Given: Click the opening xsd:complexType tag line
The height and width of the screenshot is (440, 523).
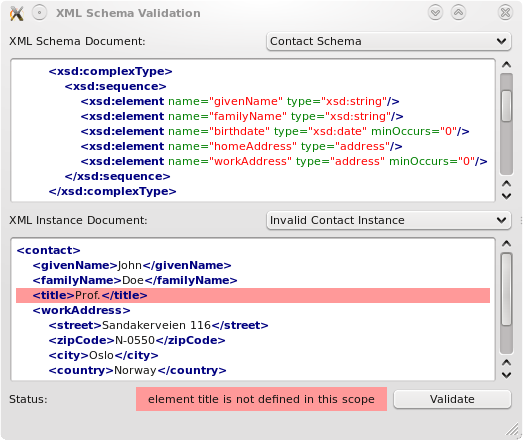Looking at the screenshot, I should [x=110, y=71].
